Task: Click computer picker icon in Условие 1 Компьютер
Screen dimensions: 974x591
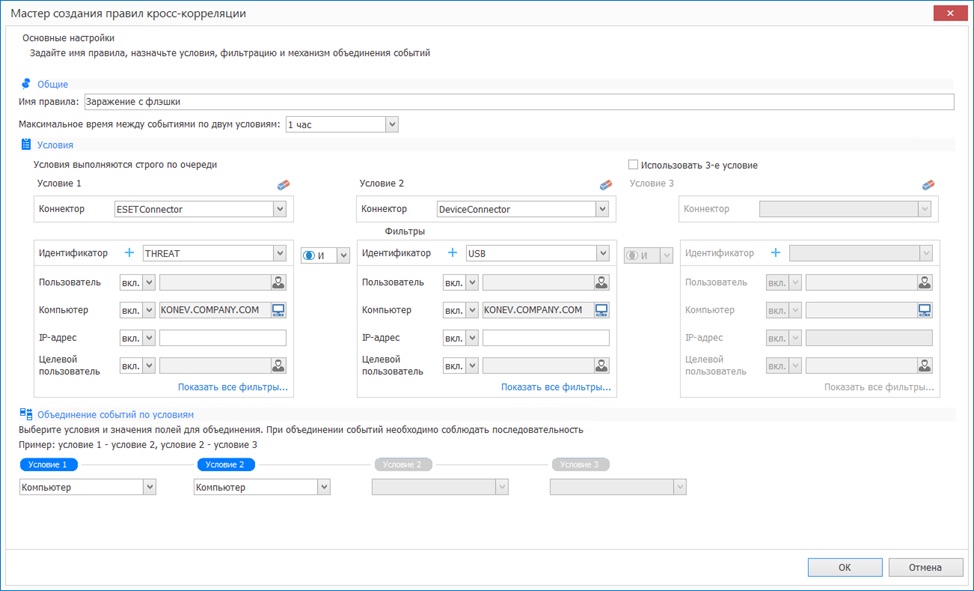Action: click(x=279, y=310)
